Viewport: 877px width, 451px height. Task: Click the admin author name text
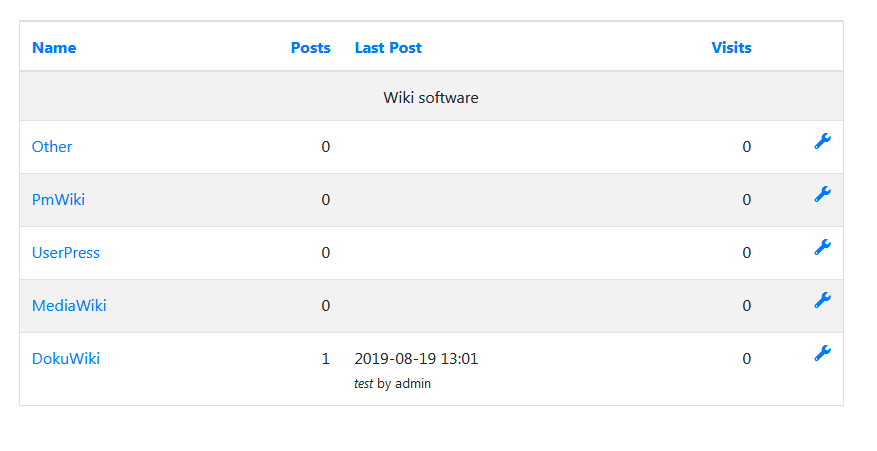click(413, 384)
